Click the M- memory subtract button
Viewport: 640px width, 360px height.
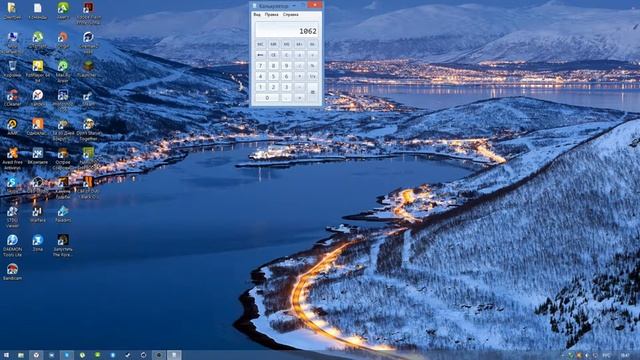tap(313, 44)
